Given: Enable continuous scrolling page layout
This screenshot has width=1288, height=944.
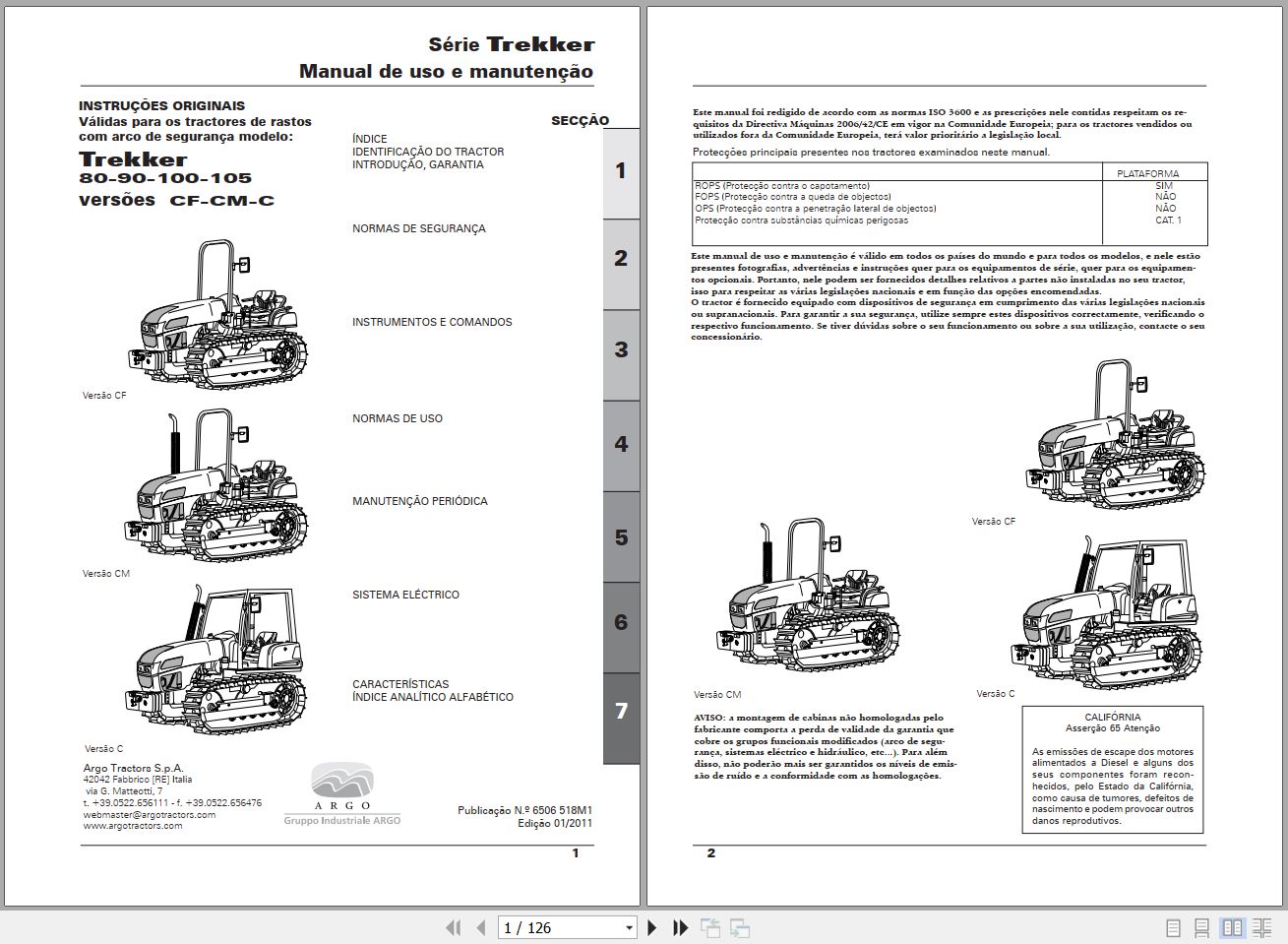Looking at the screenshot, I should point(1202,927).
